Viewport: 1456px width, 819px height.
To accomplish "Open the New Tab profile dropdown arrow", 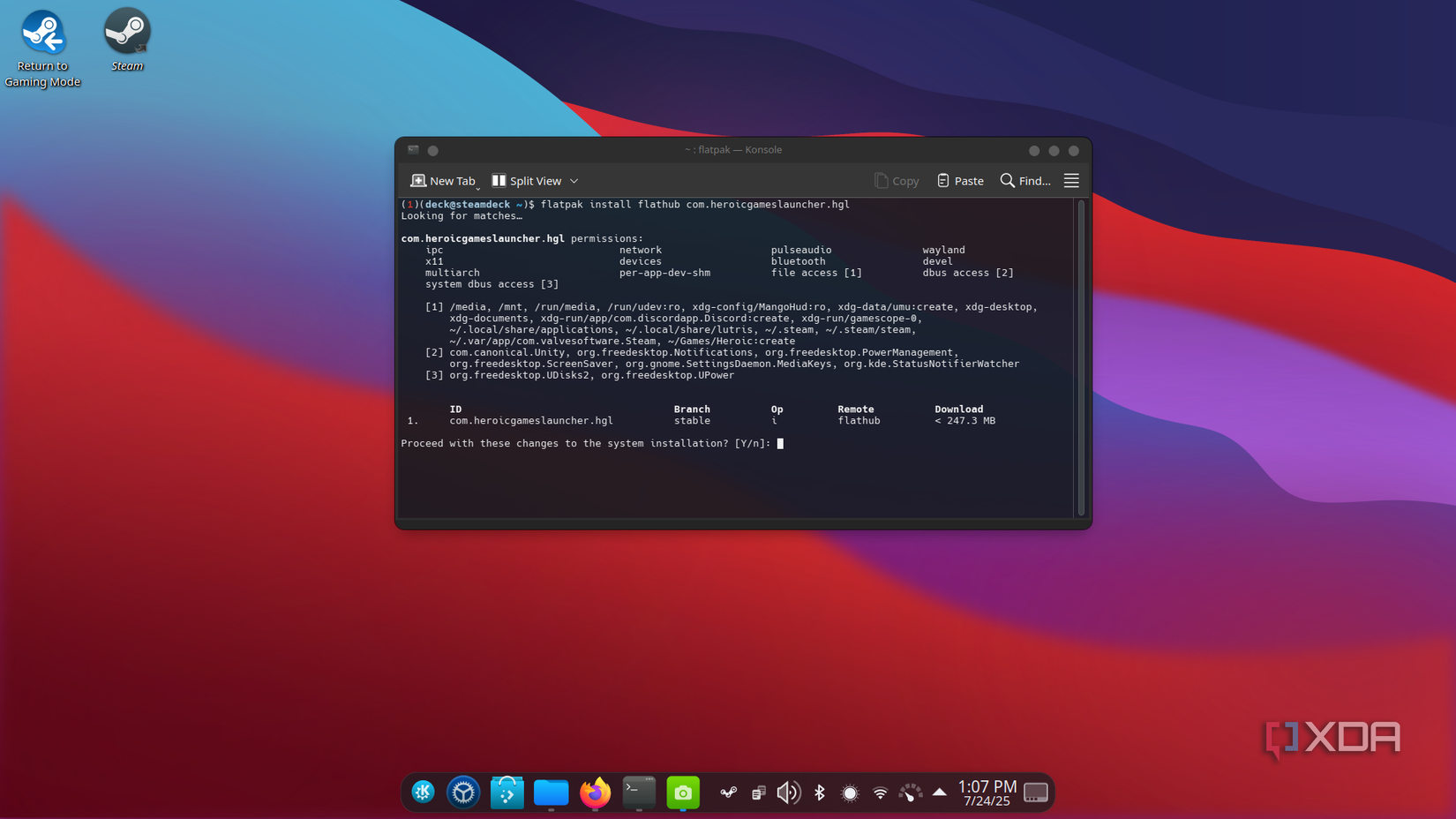I will pyautogui.click(x=478, y=186).
